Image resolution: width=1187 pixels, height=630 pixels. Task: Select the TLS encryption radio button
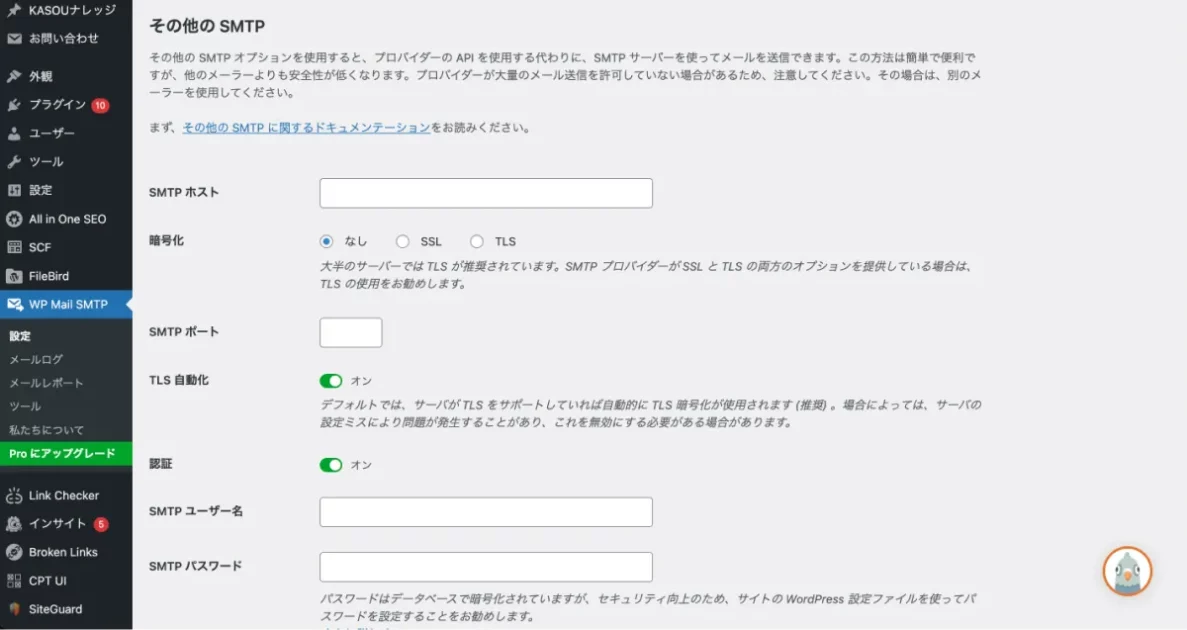tap(477, 241)
